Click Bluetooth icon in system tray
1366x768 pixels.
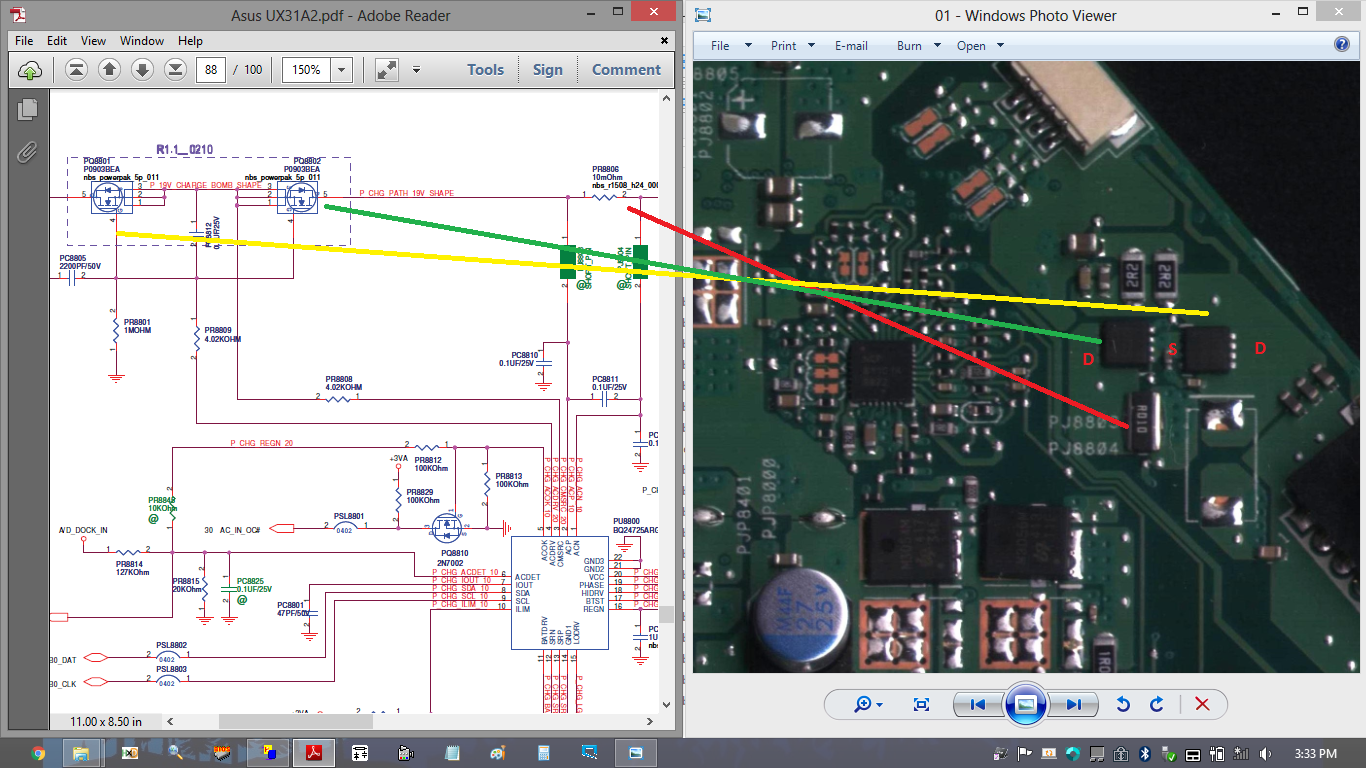tap(1146, 754)
